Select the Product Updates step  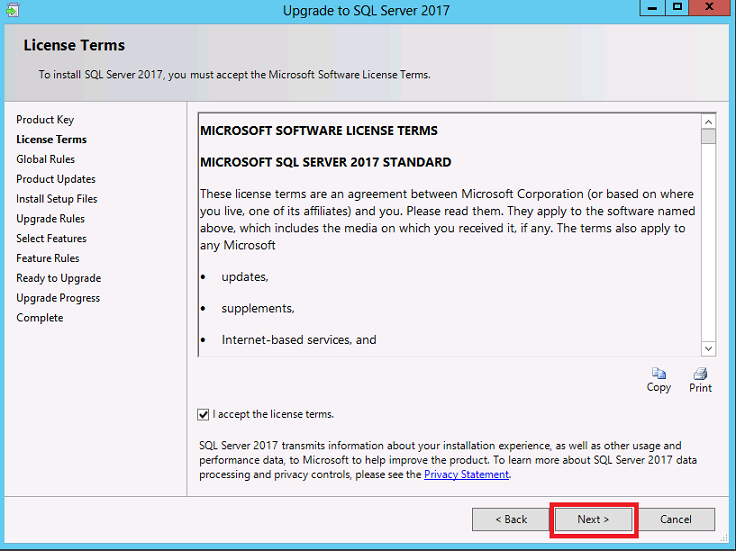click(x=56, y=179)
